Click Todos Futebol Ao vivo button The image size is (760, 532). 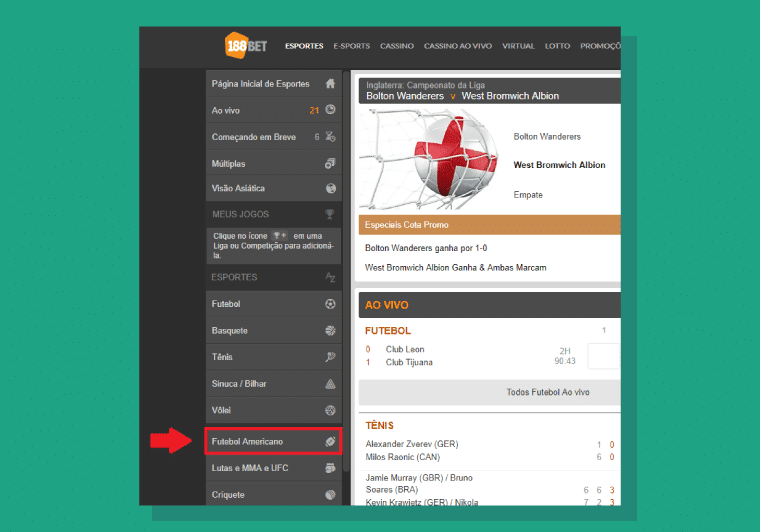[490, 392]
